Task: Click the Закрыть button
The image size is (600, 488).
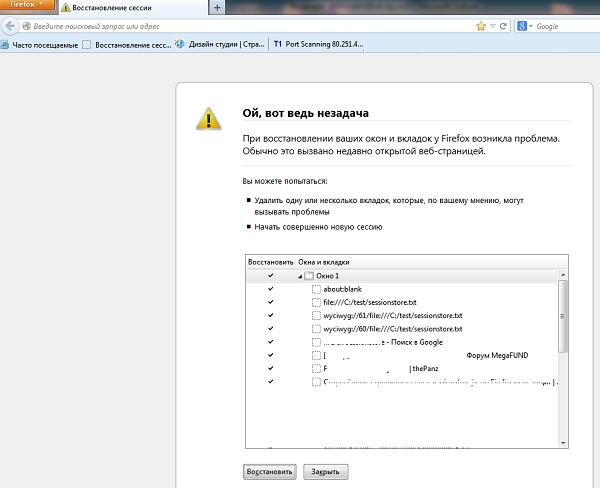Action: [325, 472]
